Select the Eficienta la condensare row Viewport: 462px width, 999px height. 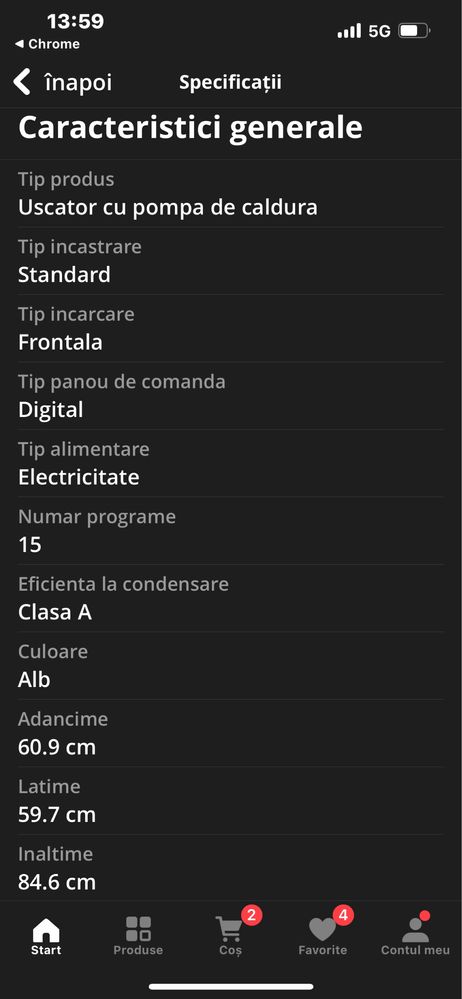point(231,598)
